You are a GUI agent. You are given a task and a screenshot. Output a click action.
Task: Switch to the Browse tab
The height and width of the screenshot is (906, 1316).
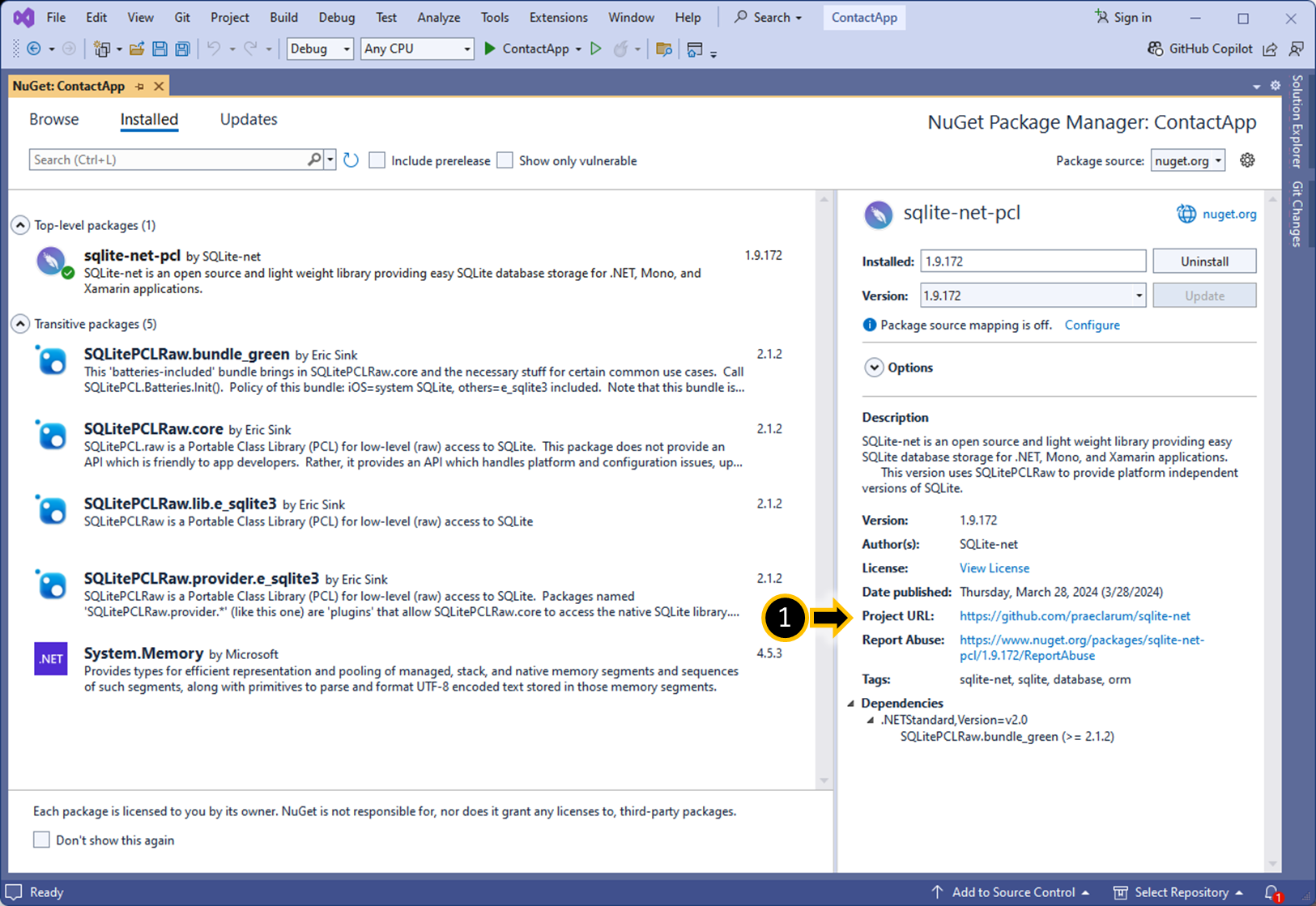coord(54,119)
